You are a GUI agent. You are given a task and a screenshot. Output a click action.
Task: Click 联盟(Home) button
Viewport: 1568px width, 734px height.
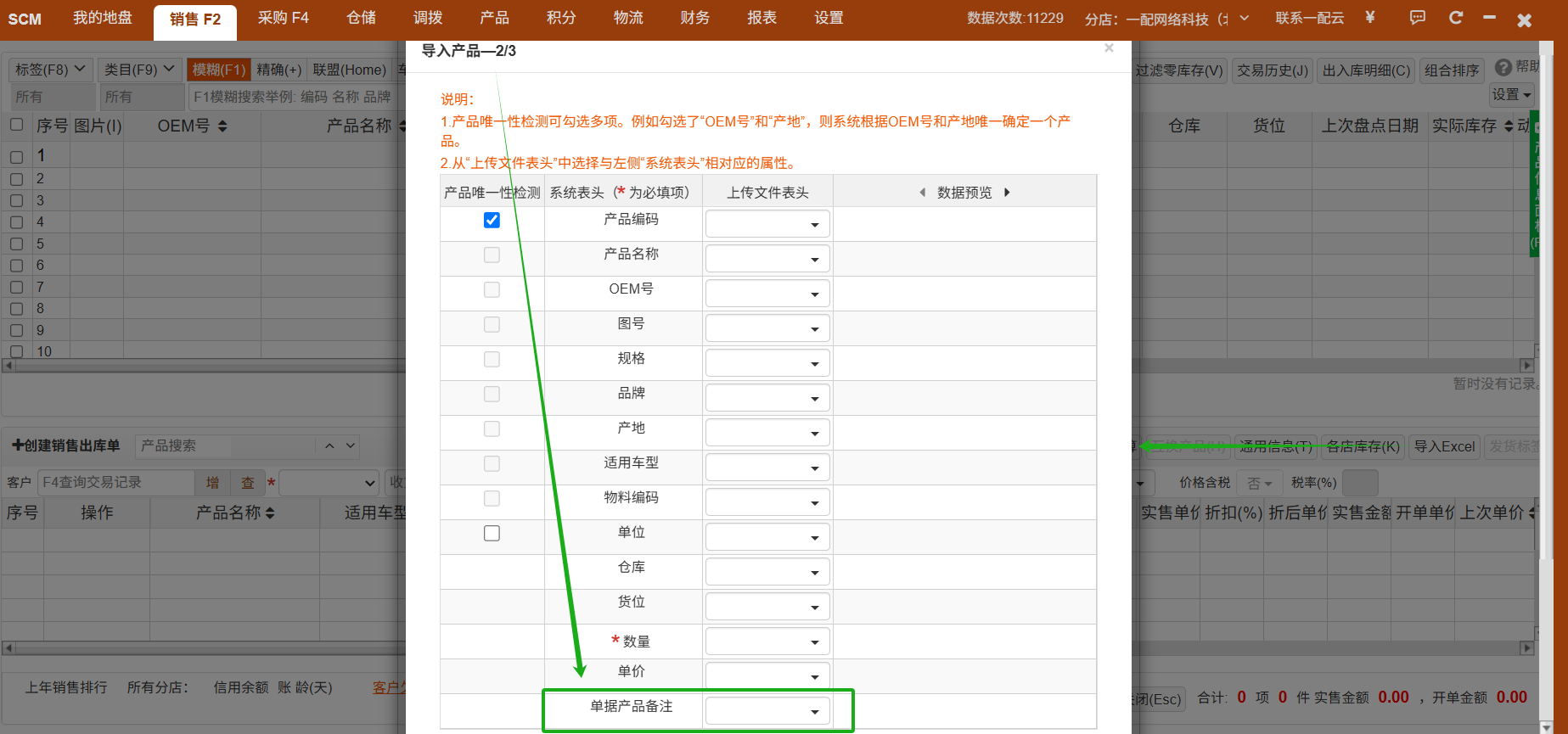click(350, 70)
